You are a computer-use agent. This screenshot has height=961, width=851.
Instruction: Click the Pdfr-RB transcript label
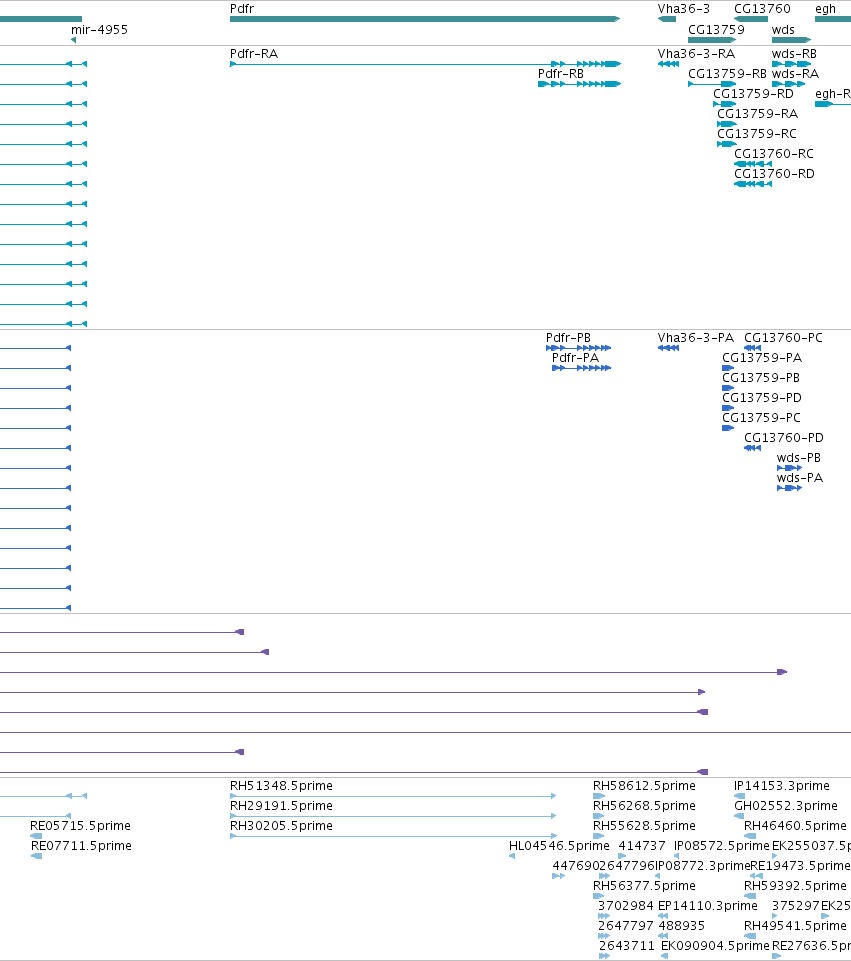561,74
